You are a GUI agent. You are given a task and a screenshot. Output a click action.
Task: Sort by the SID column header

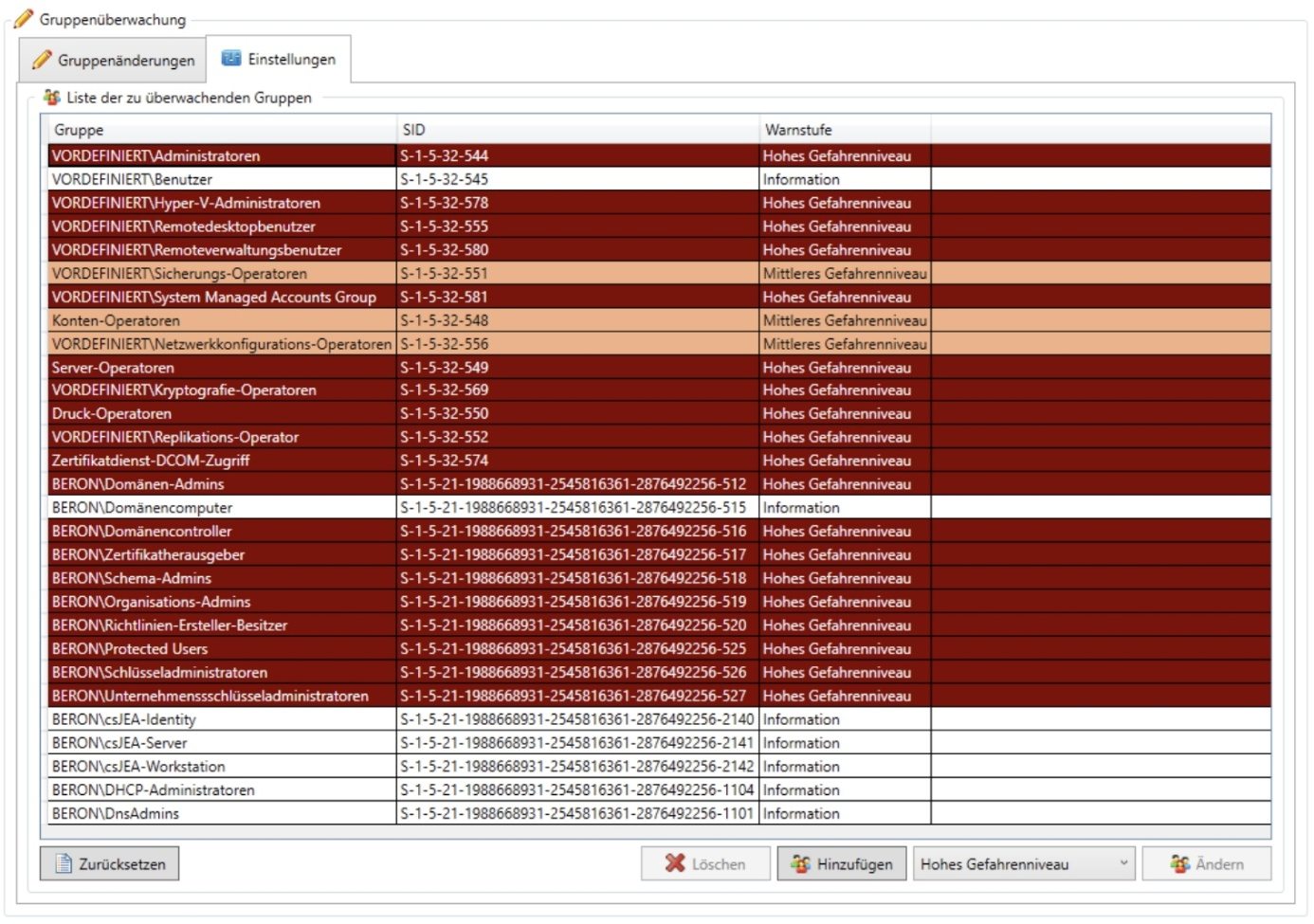tap(576, 130)
